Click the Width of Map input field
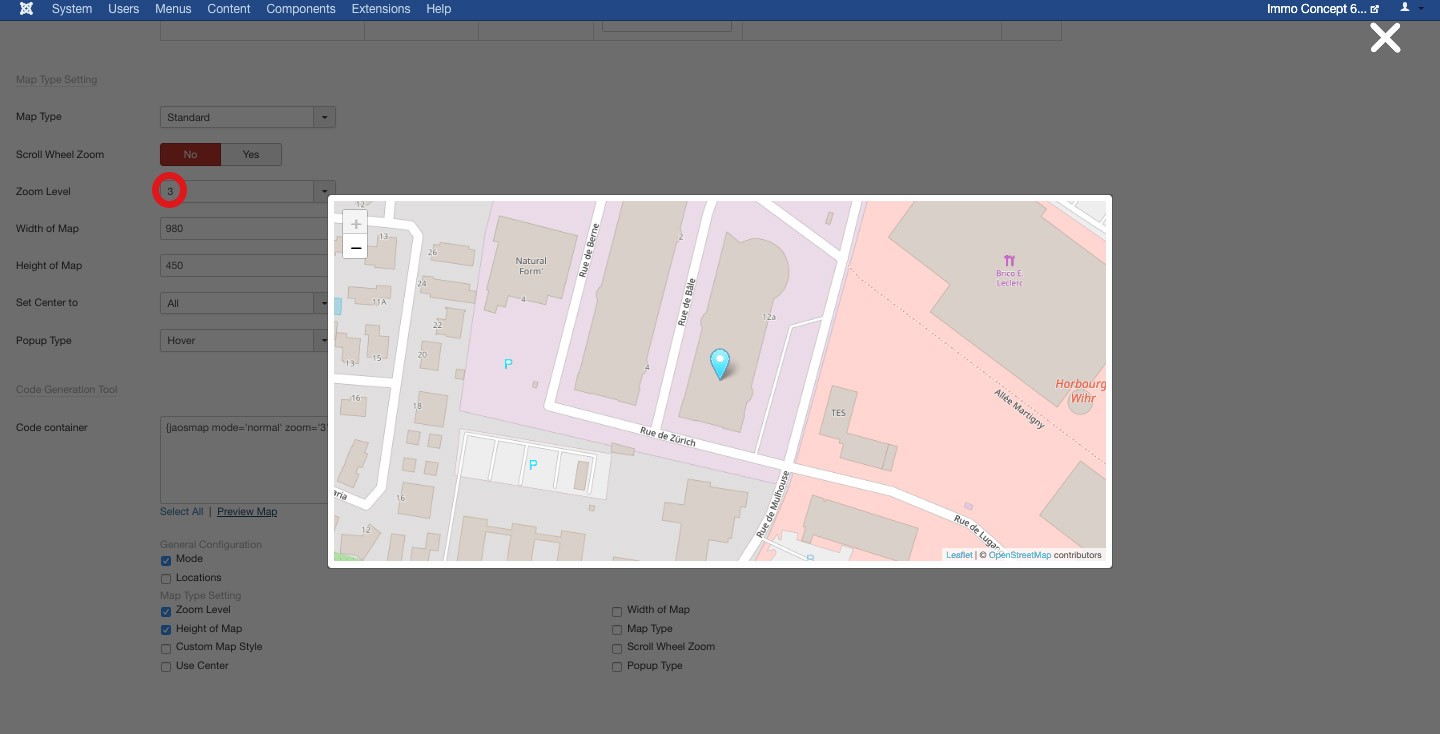Screen dimensions: 1440x734 pos(244,228)
